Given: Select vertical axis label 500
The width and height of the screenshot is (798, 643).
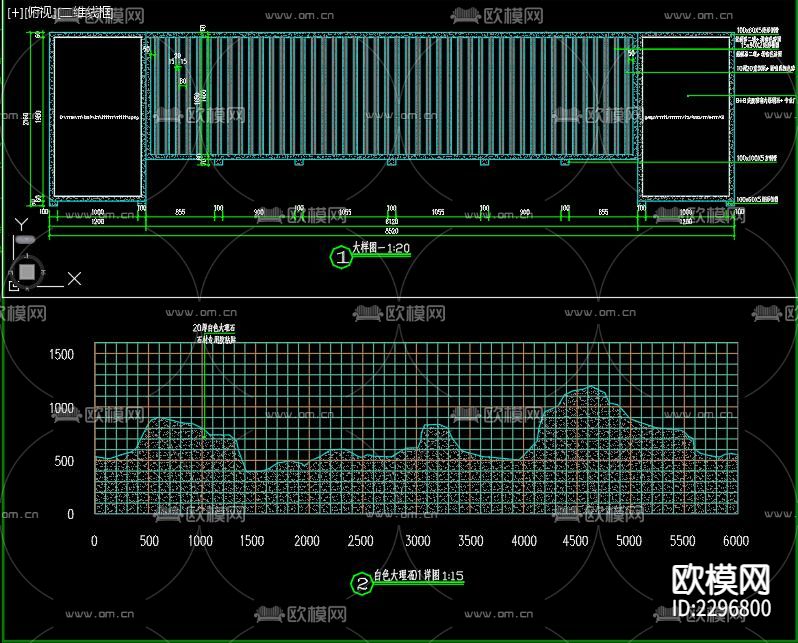Looking at the screenshot, I should [x=64, y=461].
